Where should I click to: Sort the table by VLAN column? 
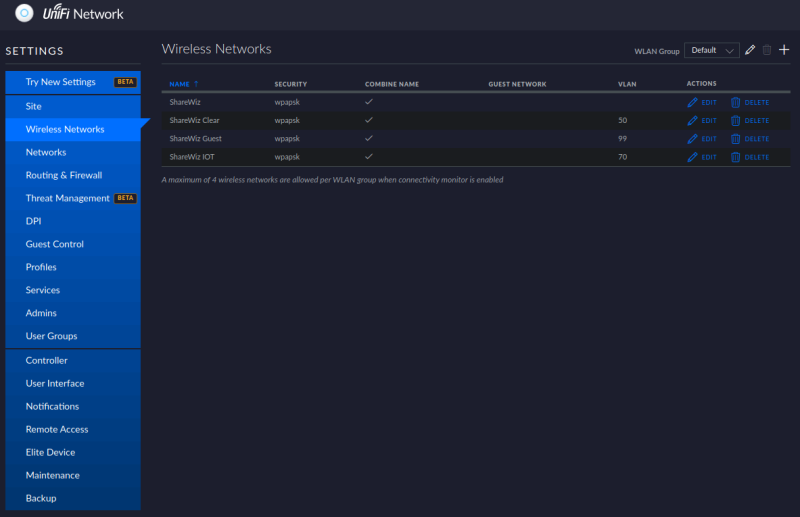[627, 84]
